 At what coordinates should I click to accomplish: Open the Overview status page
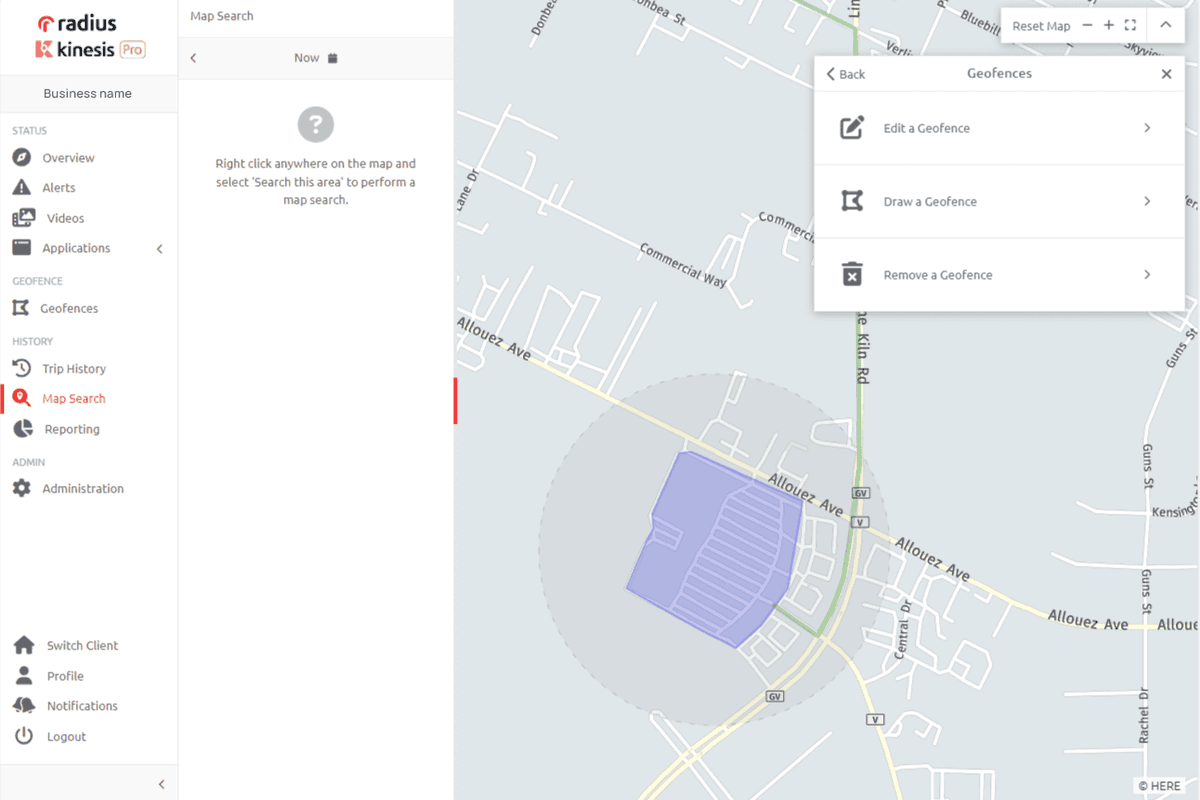[x=70, y=157]
